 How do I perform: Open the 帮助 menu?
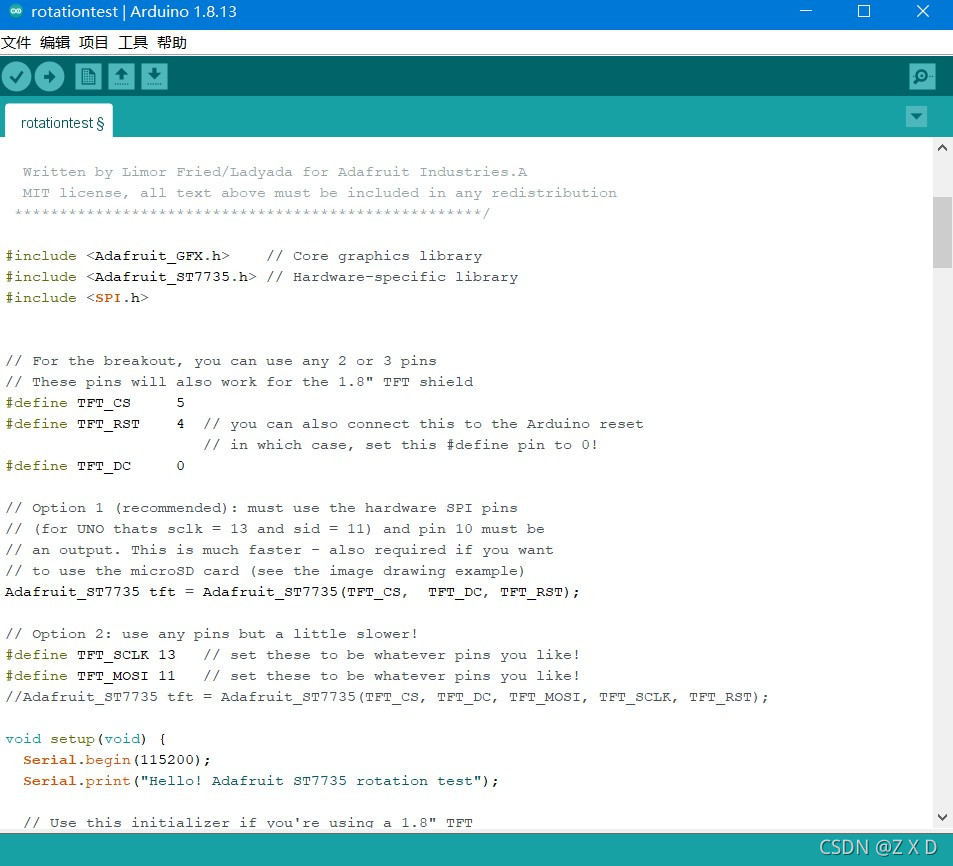[171, 43]
